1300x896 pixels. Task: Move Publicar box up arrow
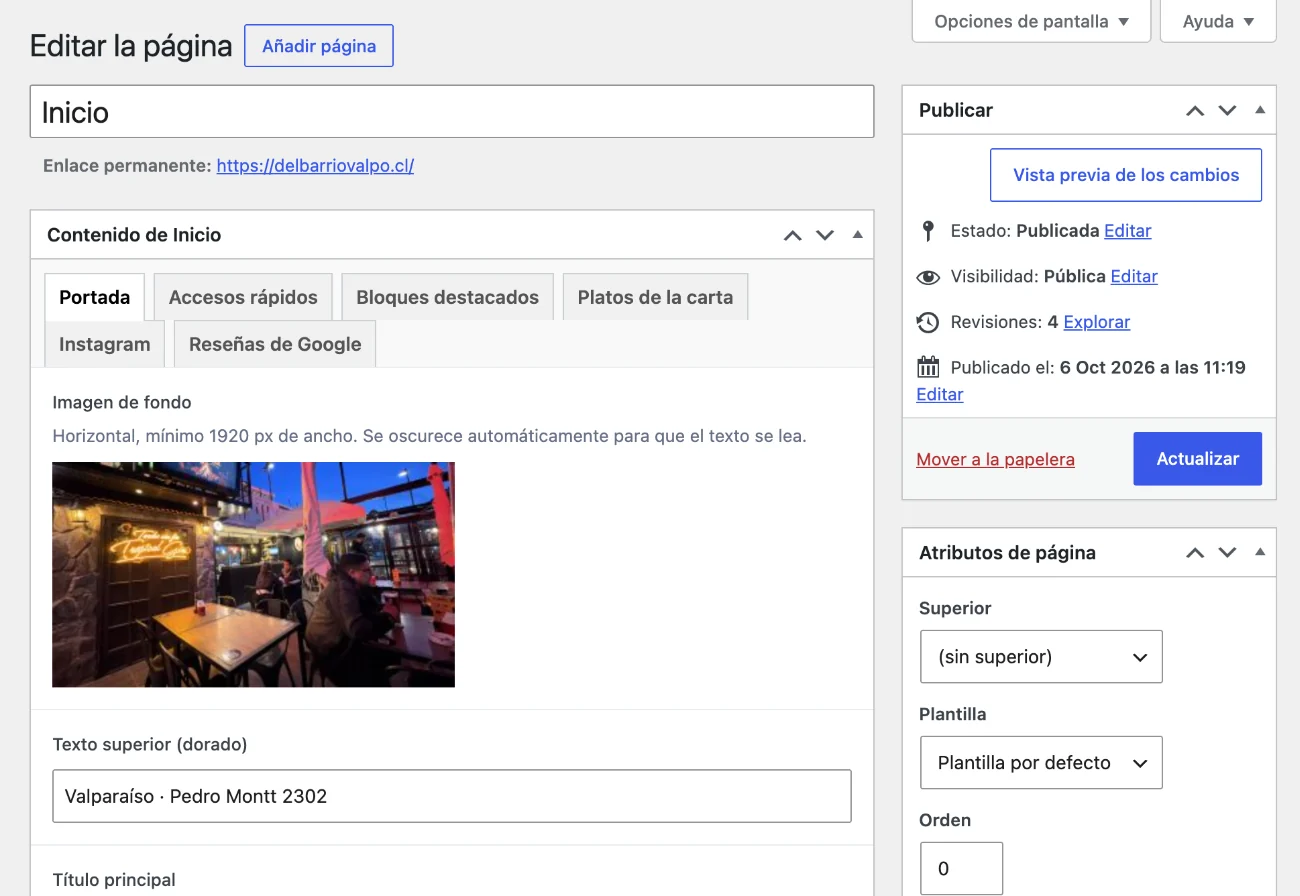1195,111
